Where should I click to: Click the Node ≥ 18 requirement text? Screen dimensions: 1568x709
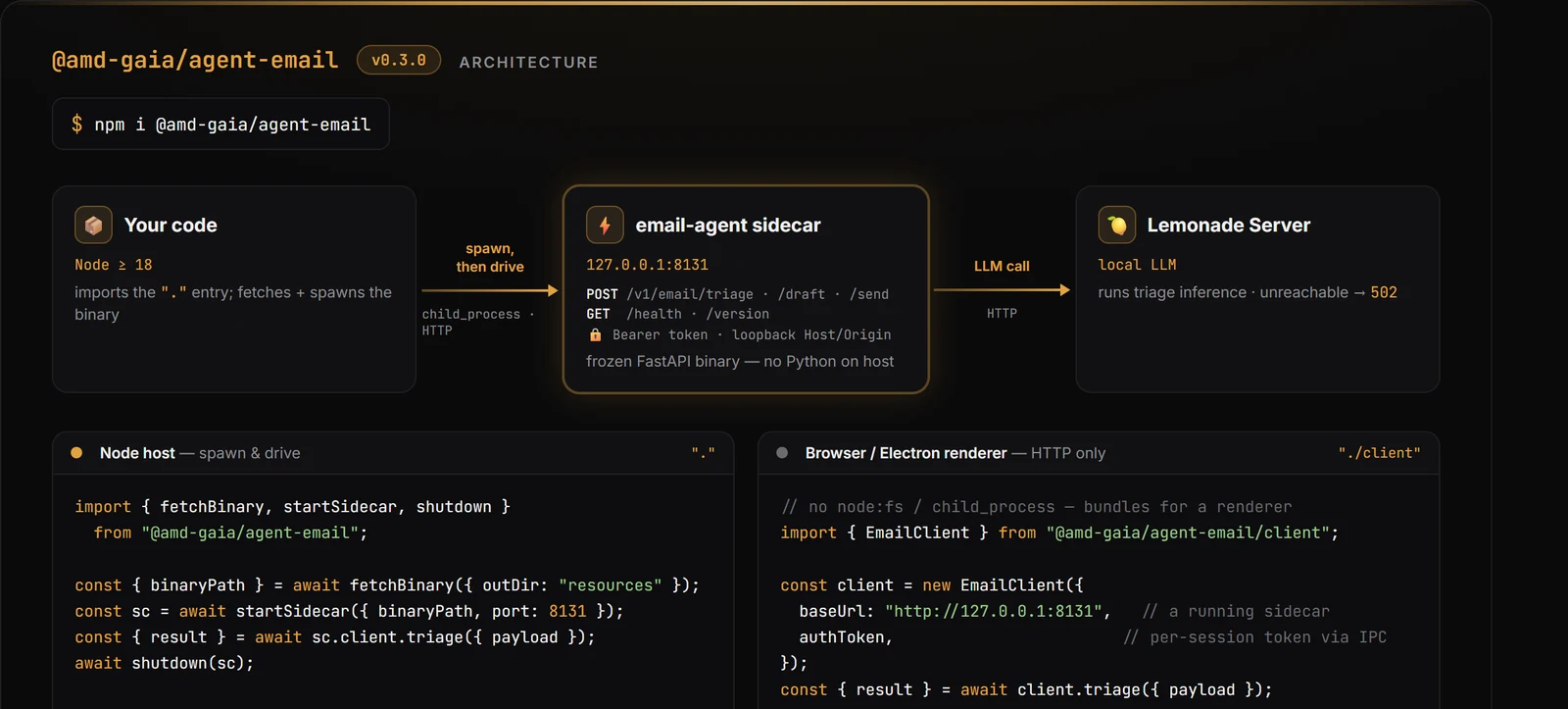(x=114, y=265)
